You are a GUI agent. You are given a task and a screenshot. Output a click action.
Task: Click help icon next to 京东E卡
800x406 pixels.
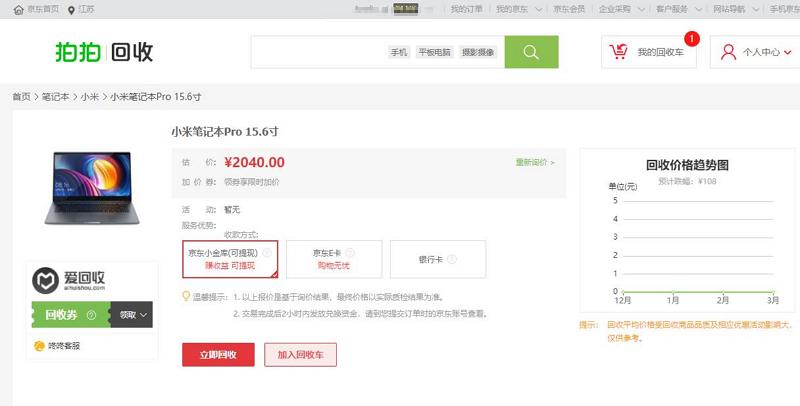pyautogui.click(x=350, y=253)
